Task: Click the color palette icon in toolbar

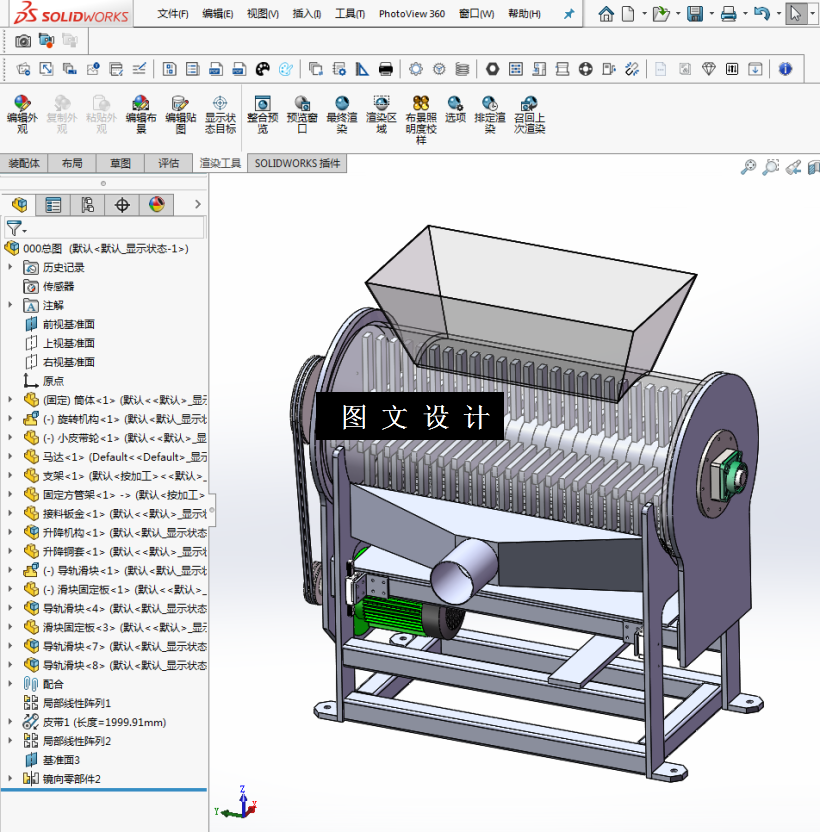Action: pyautogui.click(x=263, y=69)
